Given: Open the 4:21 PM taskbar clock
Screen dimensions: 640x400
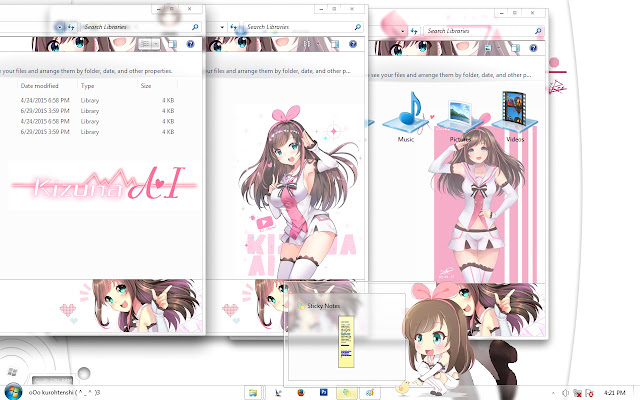Looking at the screenshot, I should (x=614, y=393).
